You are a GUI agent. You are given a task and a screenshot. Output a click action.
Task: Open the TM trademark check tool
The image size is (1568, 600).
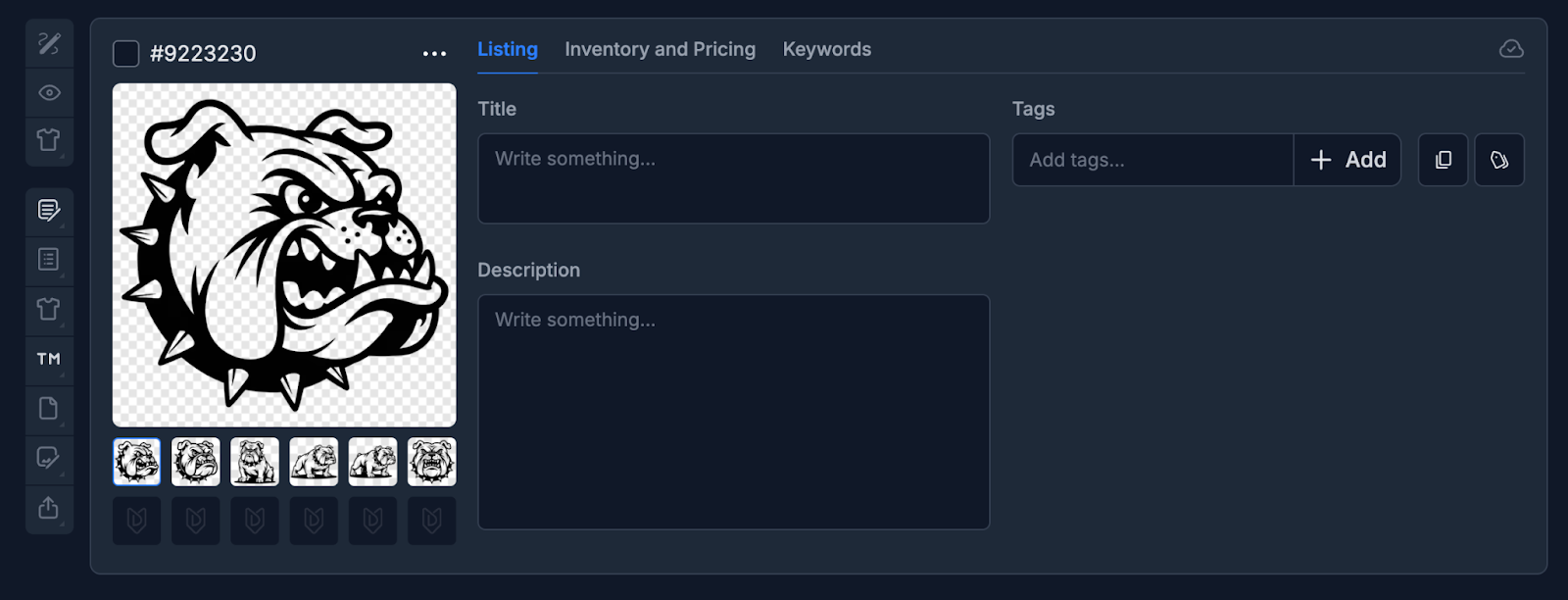pos(49,359)
